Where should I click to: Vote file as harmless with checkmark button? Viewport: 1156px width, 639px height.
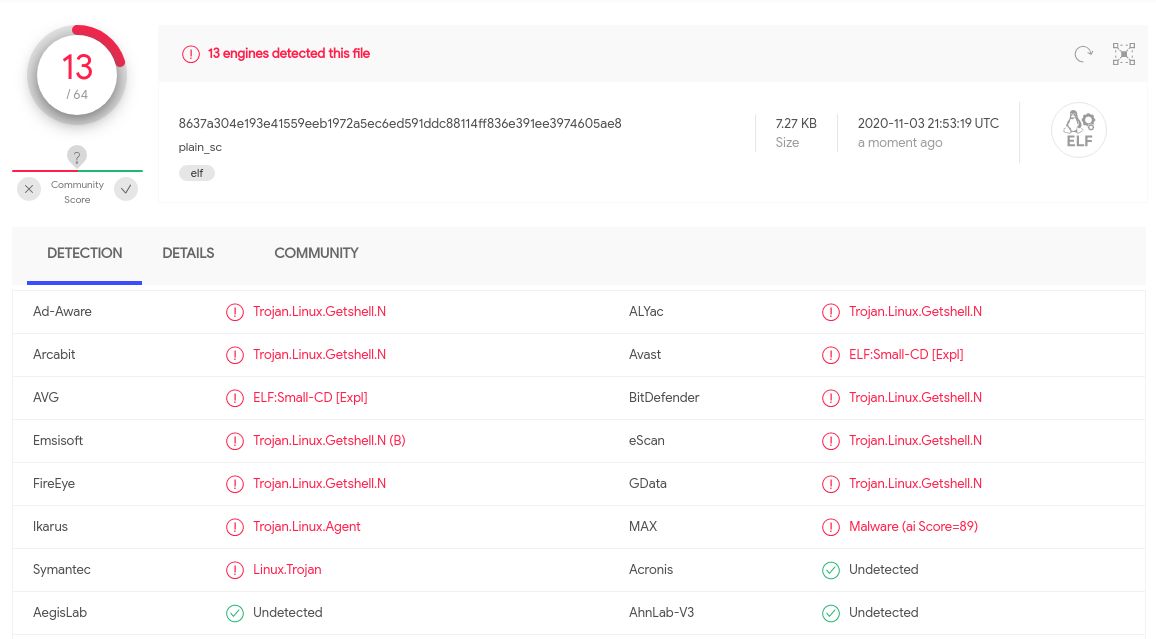(x=126, y=189)
